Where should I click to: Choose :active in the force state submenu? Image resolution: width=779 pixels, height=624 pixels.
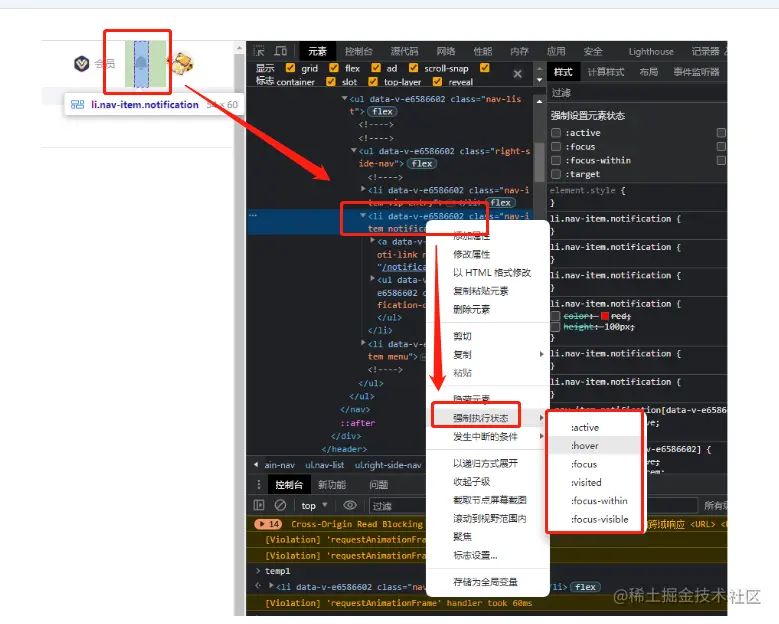coord(595,427)
